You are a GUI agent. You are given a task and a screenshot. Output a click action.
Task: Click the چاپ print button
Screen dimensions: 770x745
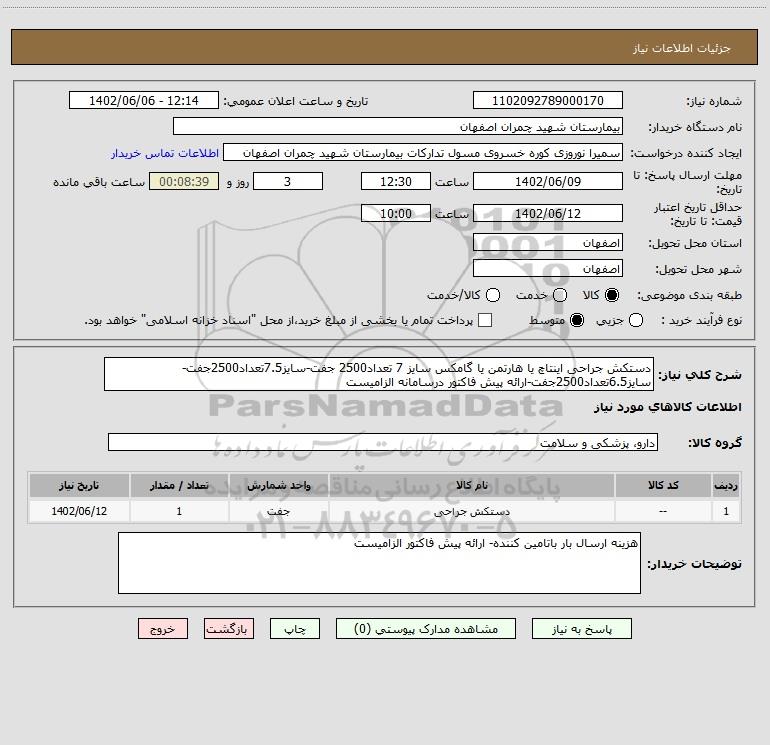tap(295, 629)
